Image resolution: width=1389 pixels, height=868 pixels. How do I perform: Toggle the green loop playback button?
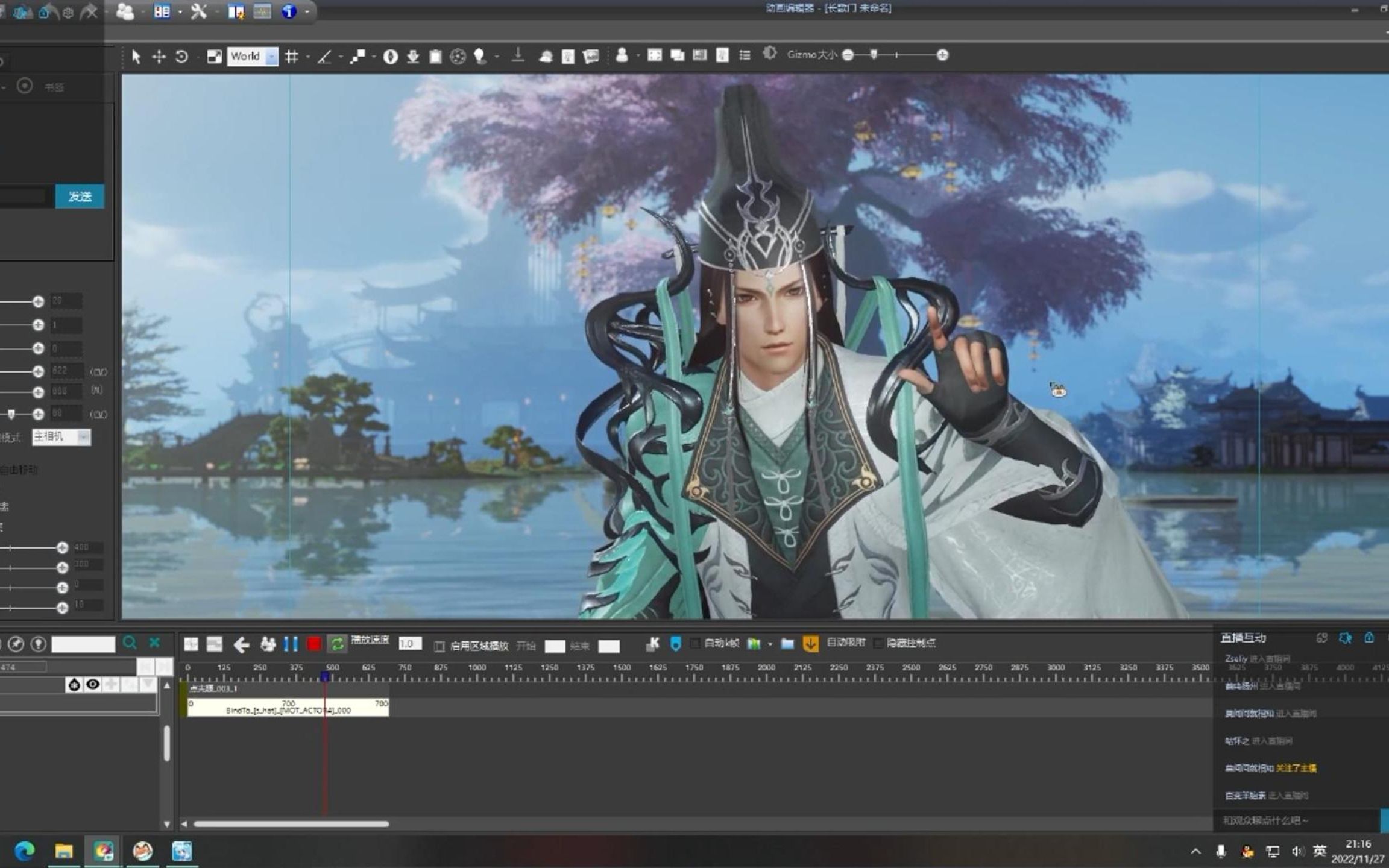[337, 644]
